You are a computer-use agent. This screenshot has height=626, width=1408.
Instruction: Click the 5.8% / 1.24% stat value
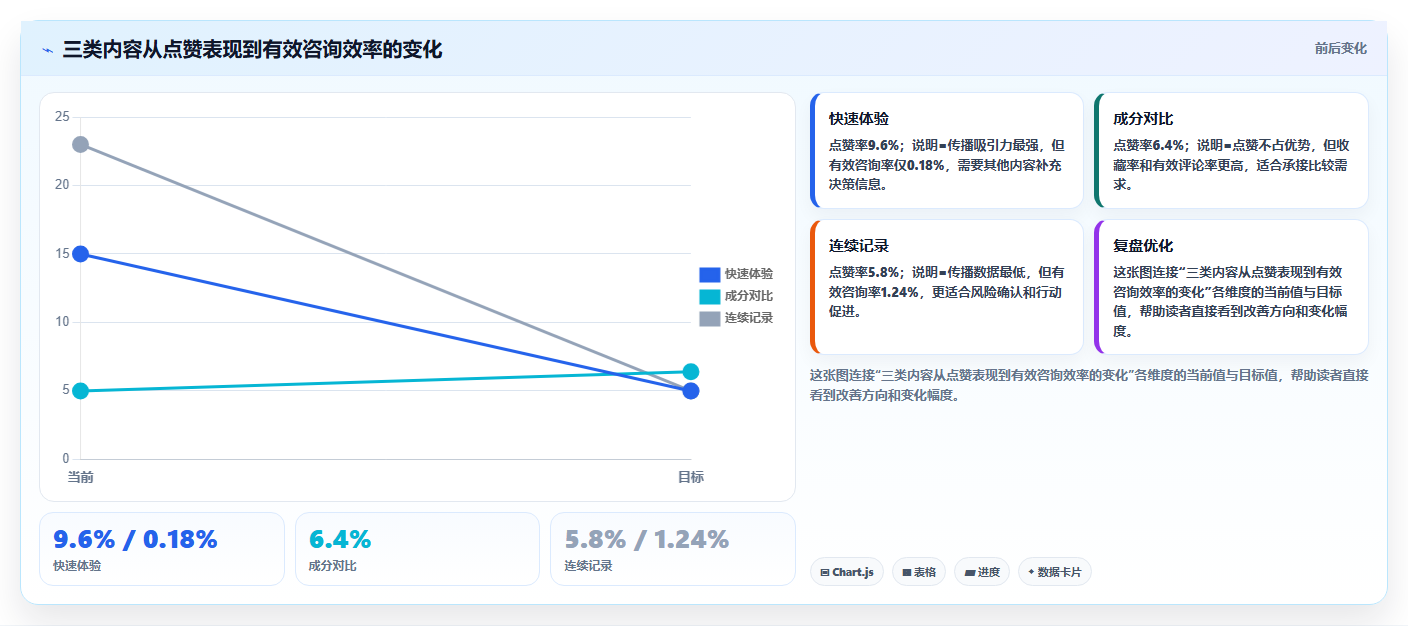pos(647,540)
